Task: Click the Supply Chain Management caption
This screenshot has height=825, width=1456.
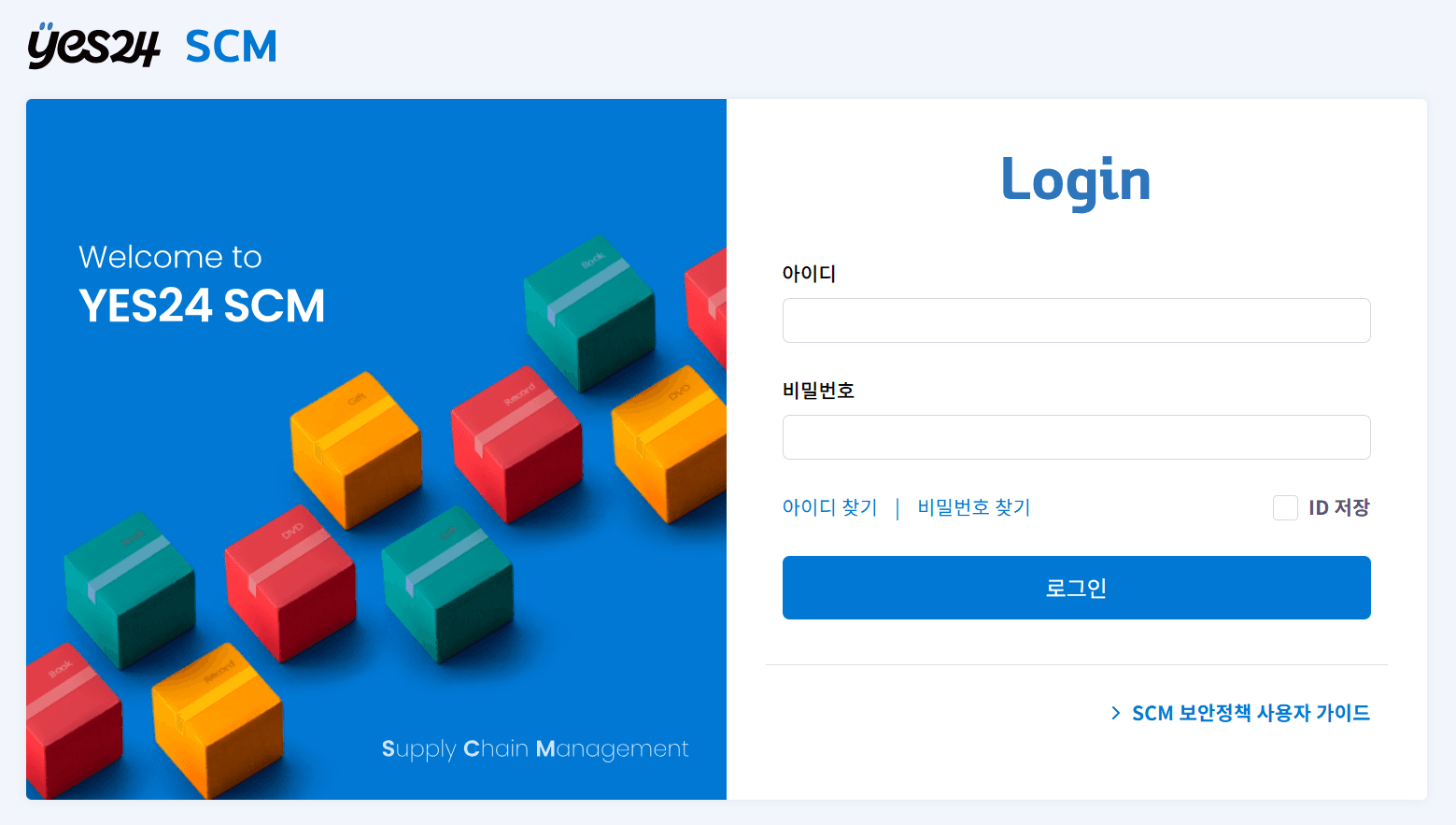Action: pyautogui.click(x=535, y=749)
